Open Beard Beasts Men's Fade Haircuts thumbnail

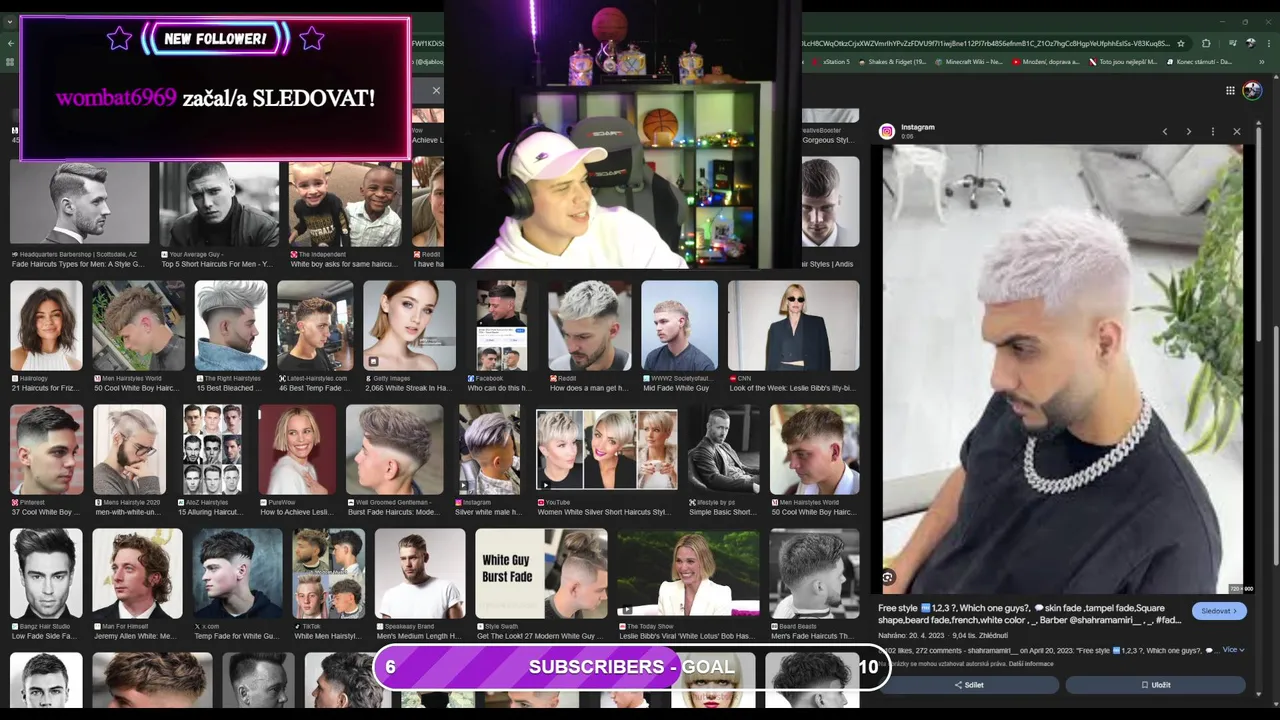click(814, 574)
